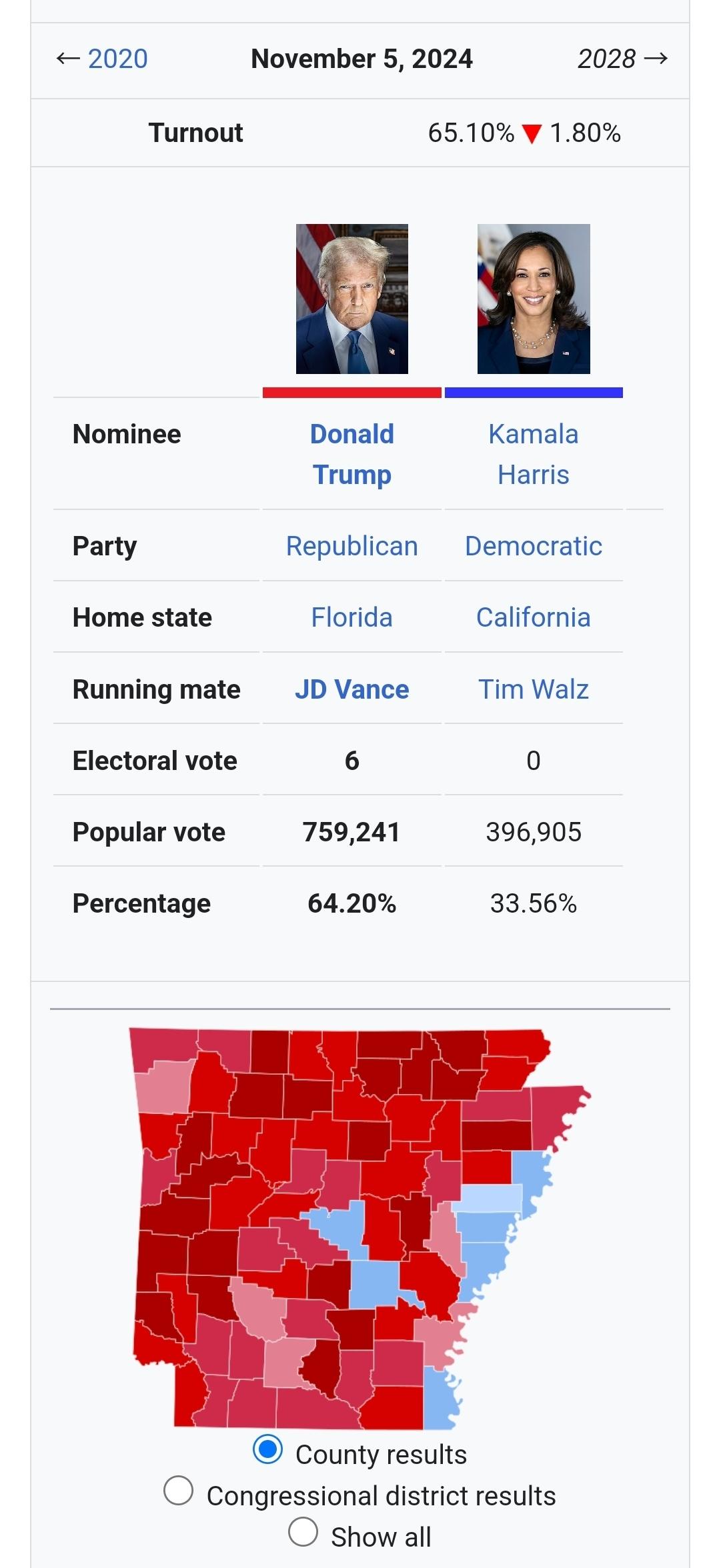Screen dimensions: 709x1568
Task: Click the JD Vance running mate link
Action: point(352,689)
